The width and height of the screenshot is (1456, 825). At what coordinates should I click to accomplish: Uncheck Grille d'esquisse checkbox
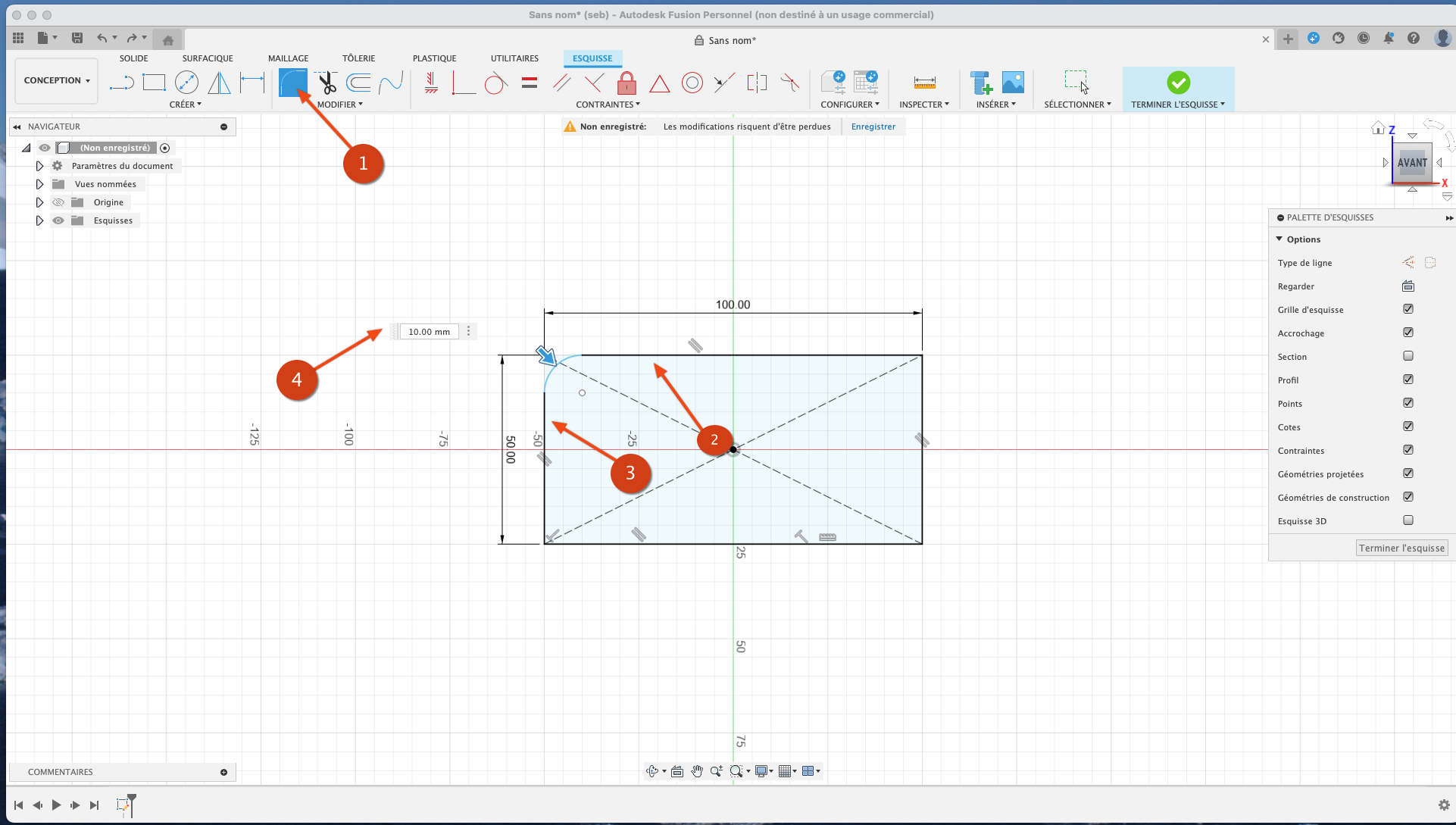[x=1408, y=309]
